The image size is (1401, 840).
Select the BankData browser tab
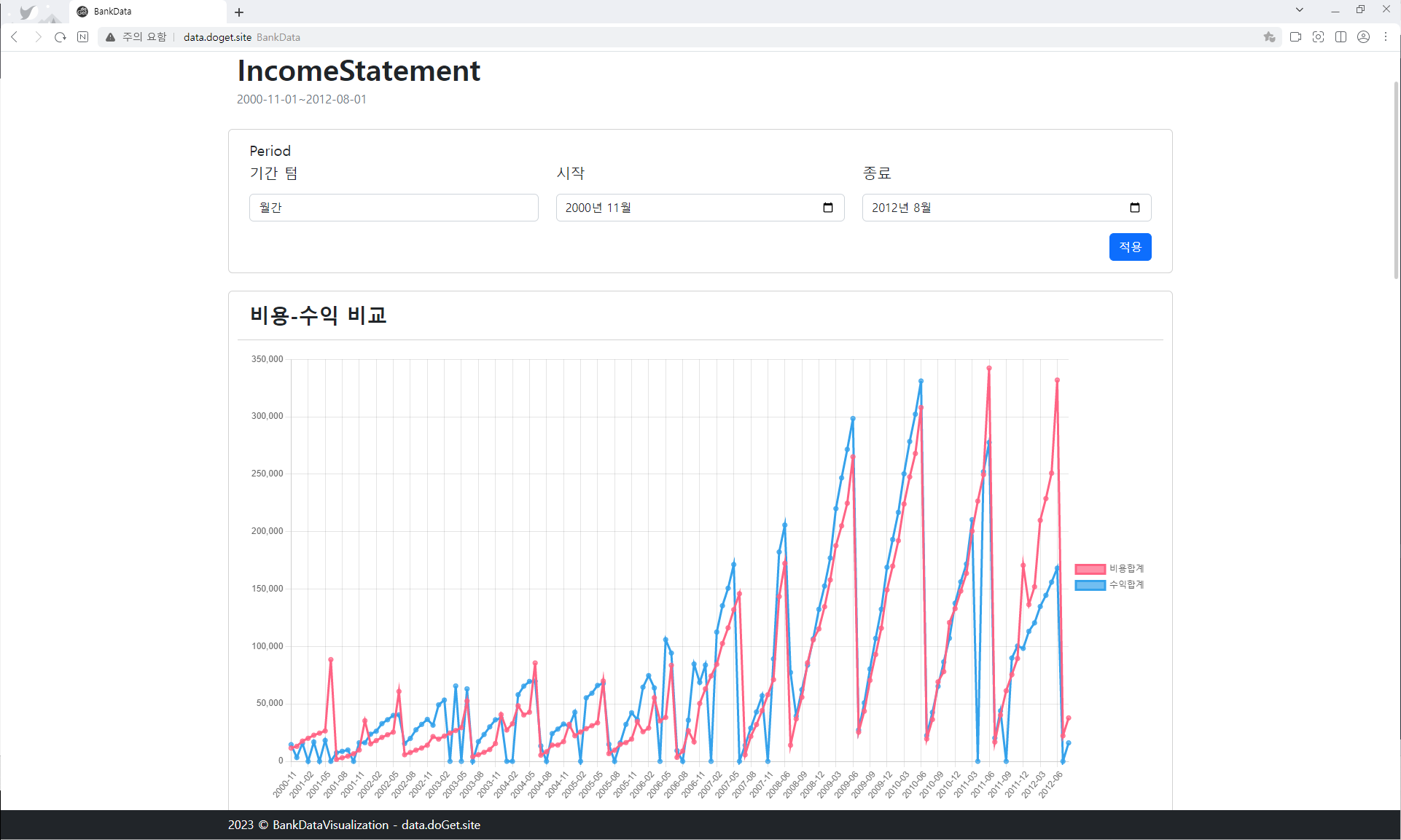coord(113,11)
